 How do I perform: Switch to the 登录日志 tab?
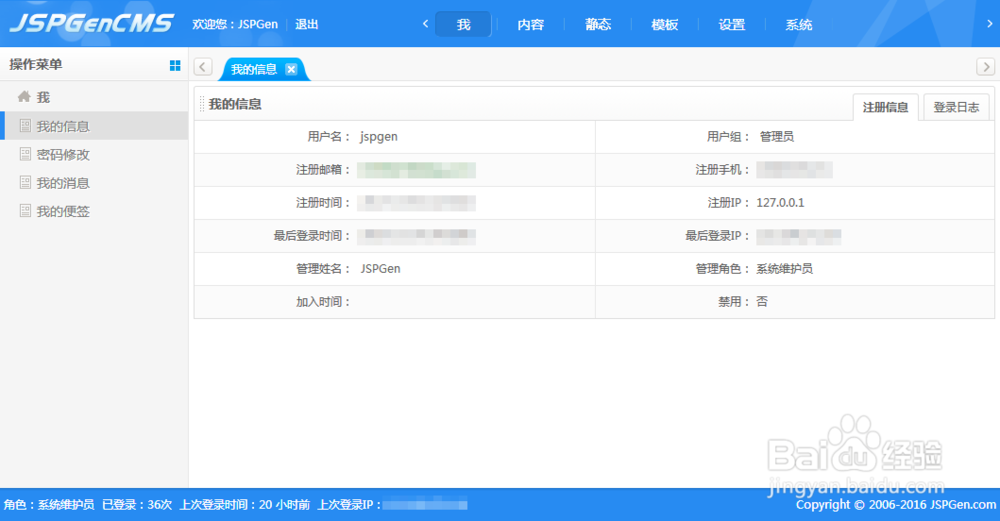coord(956,107)
